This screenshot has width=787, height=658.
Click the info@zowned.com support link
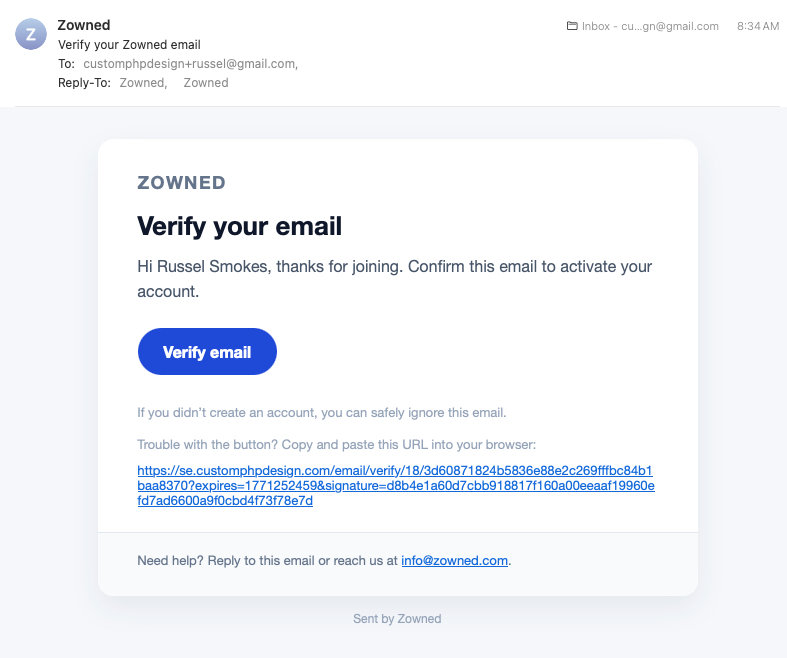[x=455, y=561]
